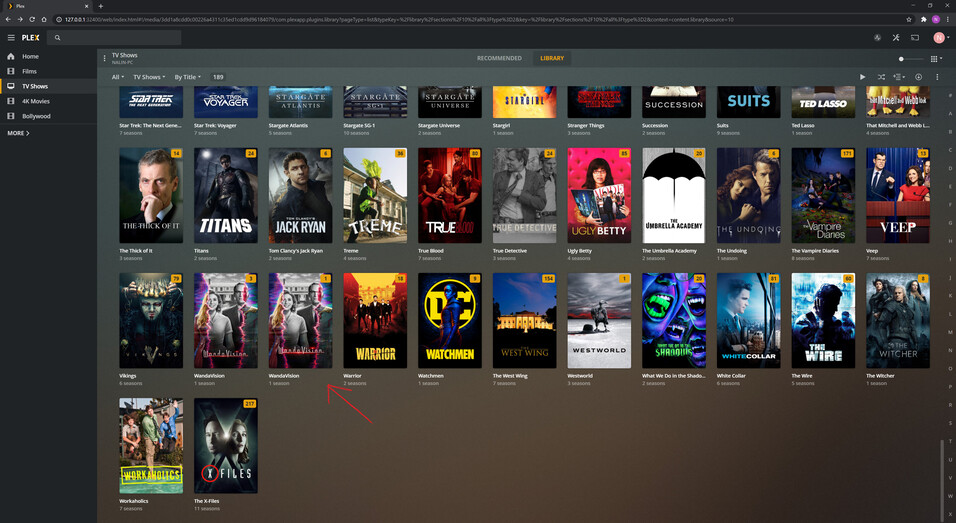The height and width of the screenshot is (523, 956).
Task: Open the hamburger navigation menu
Action: coord(11,38)
